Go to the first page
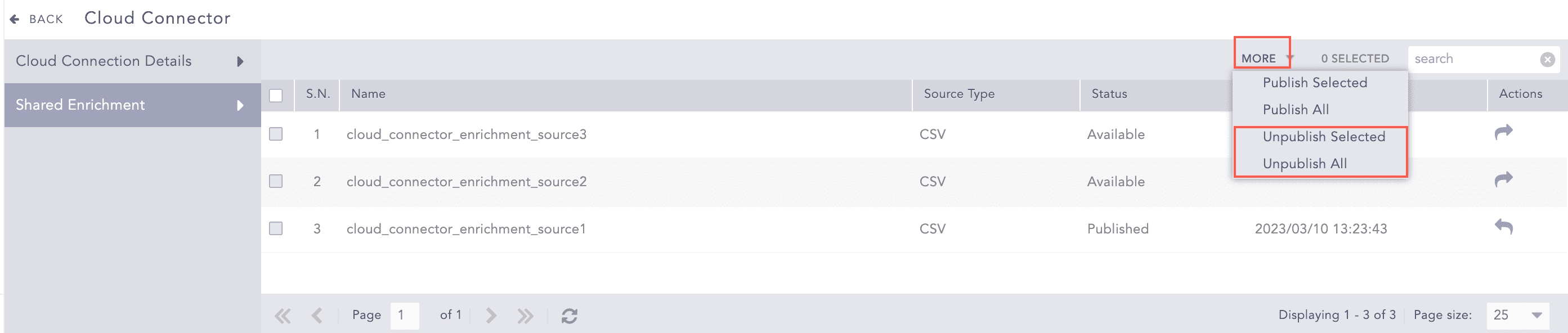 (x=283, y=316)
